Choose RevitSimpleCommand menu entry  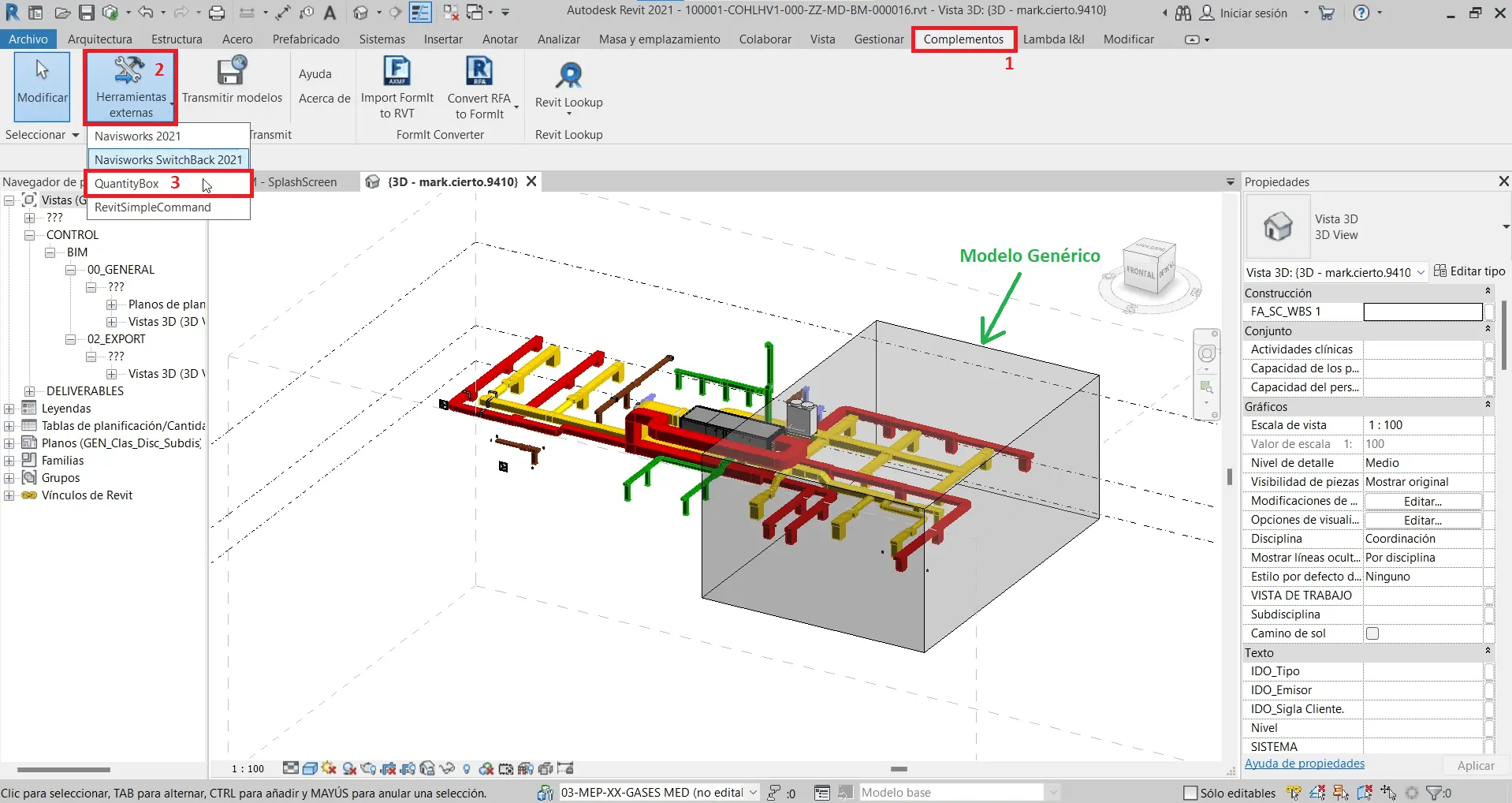(169, 207)
